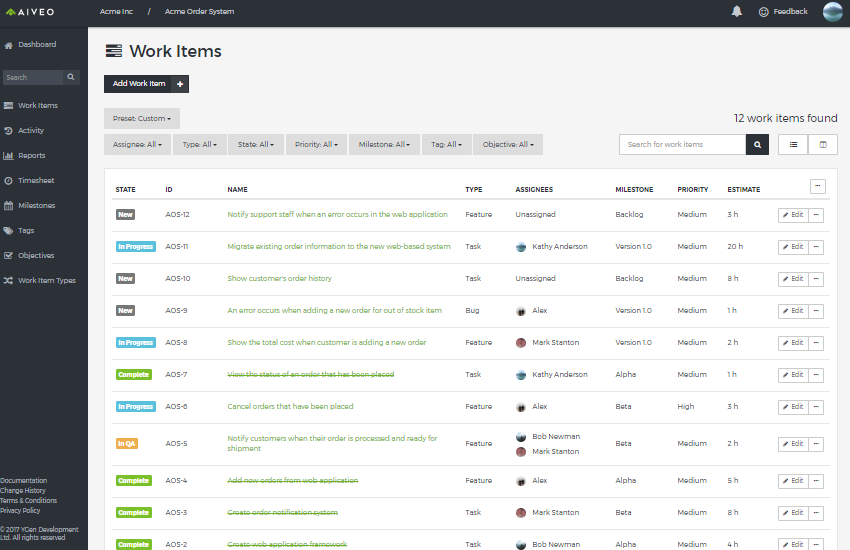Click the plus icon beside Add Work Item
850x550 pixels.
[181, 84]
